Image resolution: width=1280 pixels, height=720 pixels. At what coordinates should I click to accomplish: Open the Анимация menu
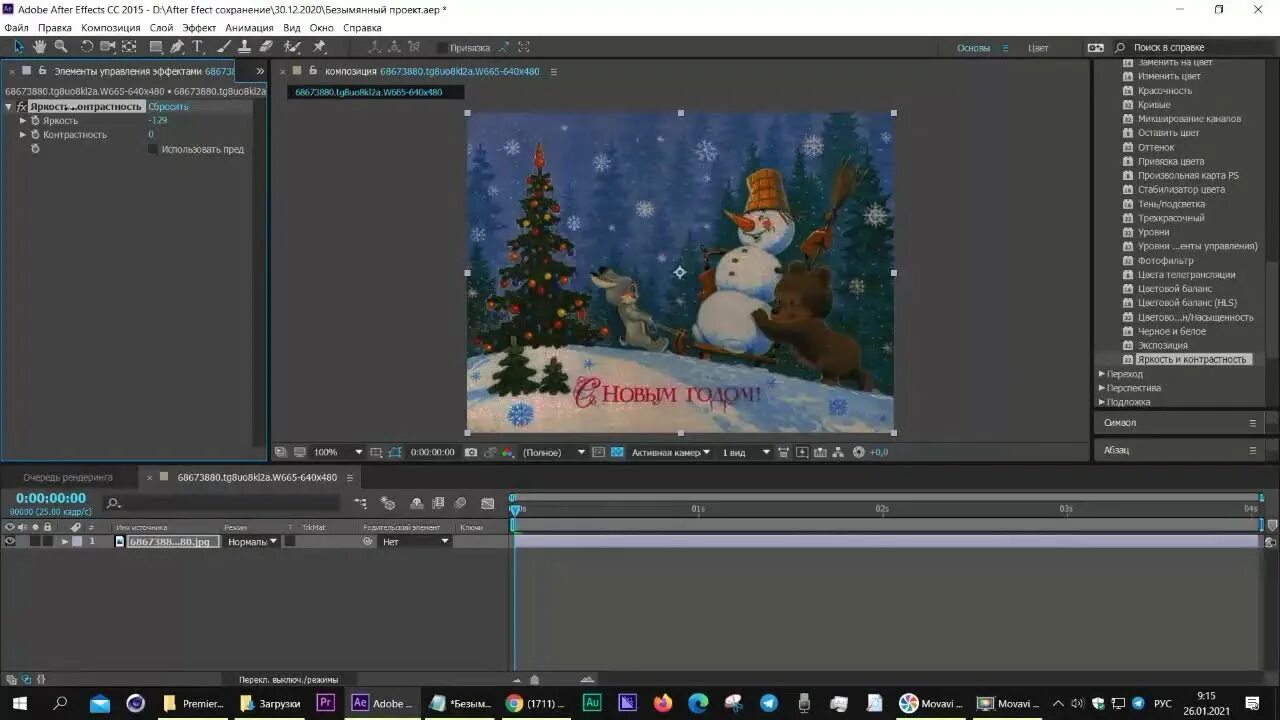249,28
